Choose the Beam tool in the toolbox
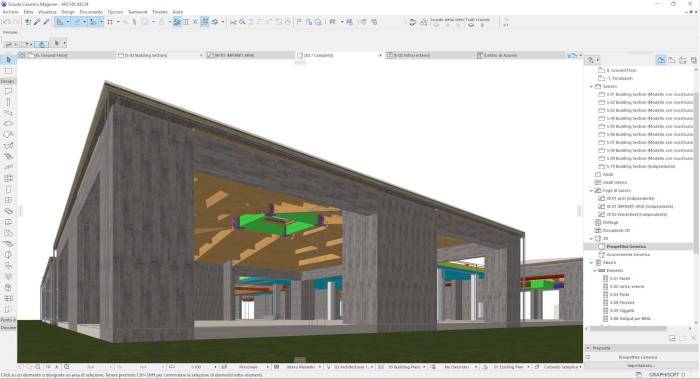The image size is (700, 379). (x=8, y=113)
